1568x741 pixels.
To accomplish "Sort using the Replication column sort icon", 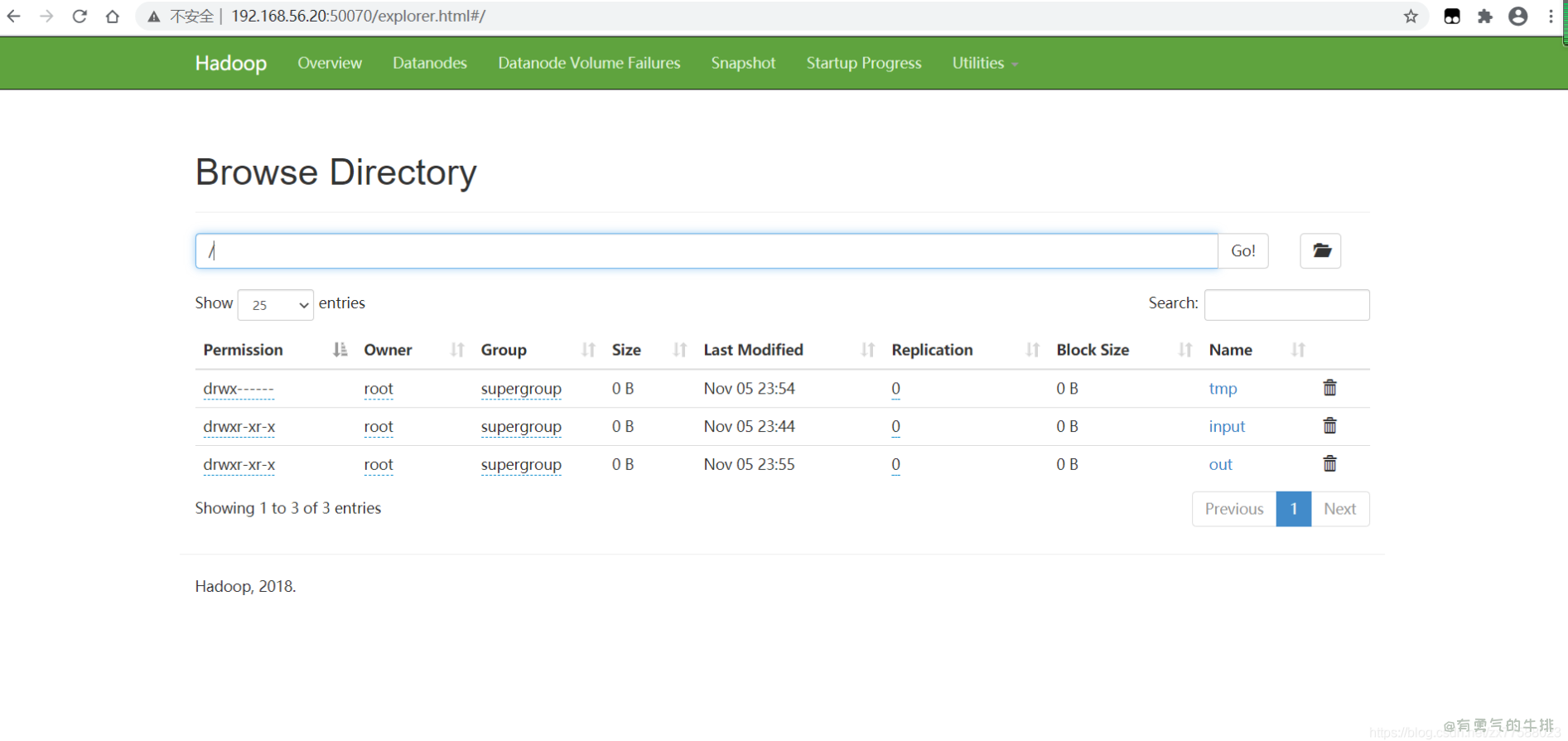I will (x=1032, y=350).
